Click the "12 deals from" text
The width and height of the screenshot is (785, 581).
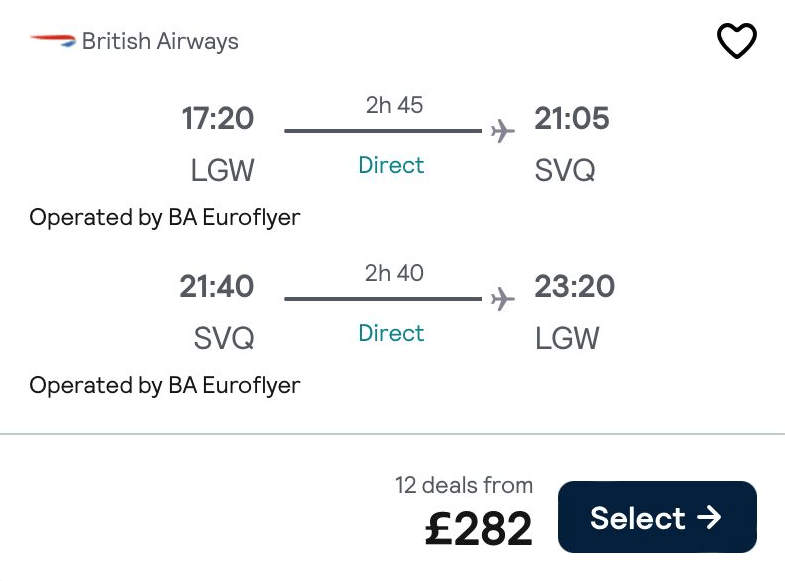[464, 486]
